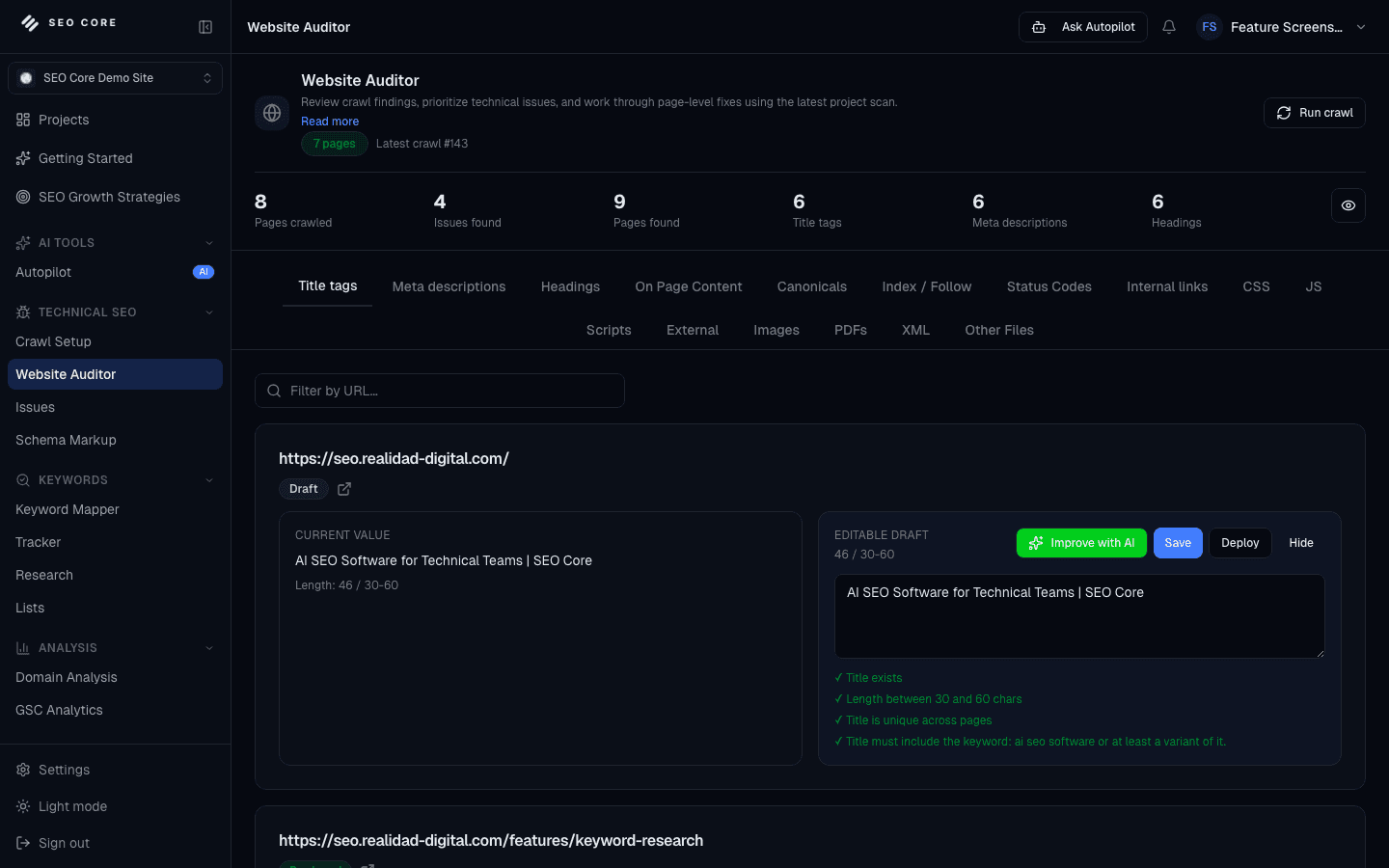Open Domain Analysis in the sidebar

(115, 677)
